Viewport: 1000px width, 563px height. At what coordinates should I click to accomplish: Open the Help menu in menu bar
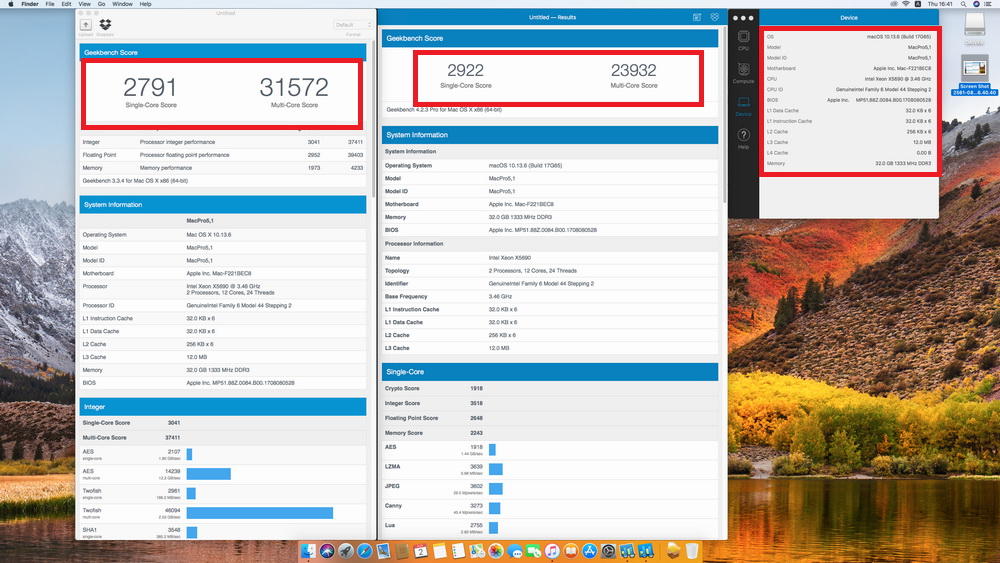[145, 4]
